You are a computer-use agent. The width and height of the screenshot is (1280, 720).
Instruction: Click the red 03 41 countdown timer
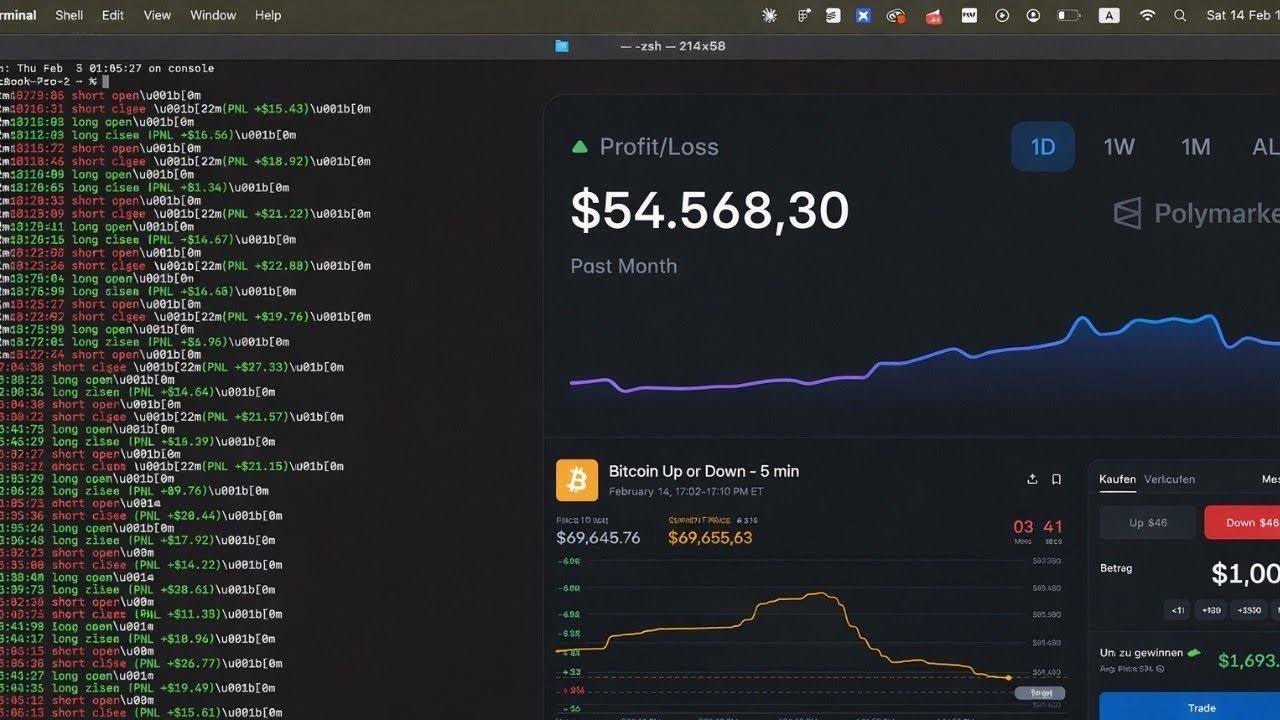(x=1038, y=527)
